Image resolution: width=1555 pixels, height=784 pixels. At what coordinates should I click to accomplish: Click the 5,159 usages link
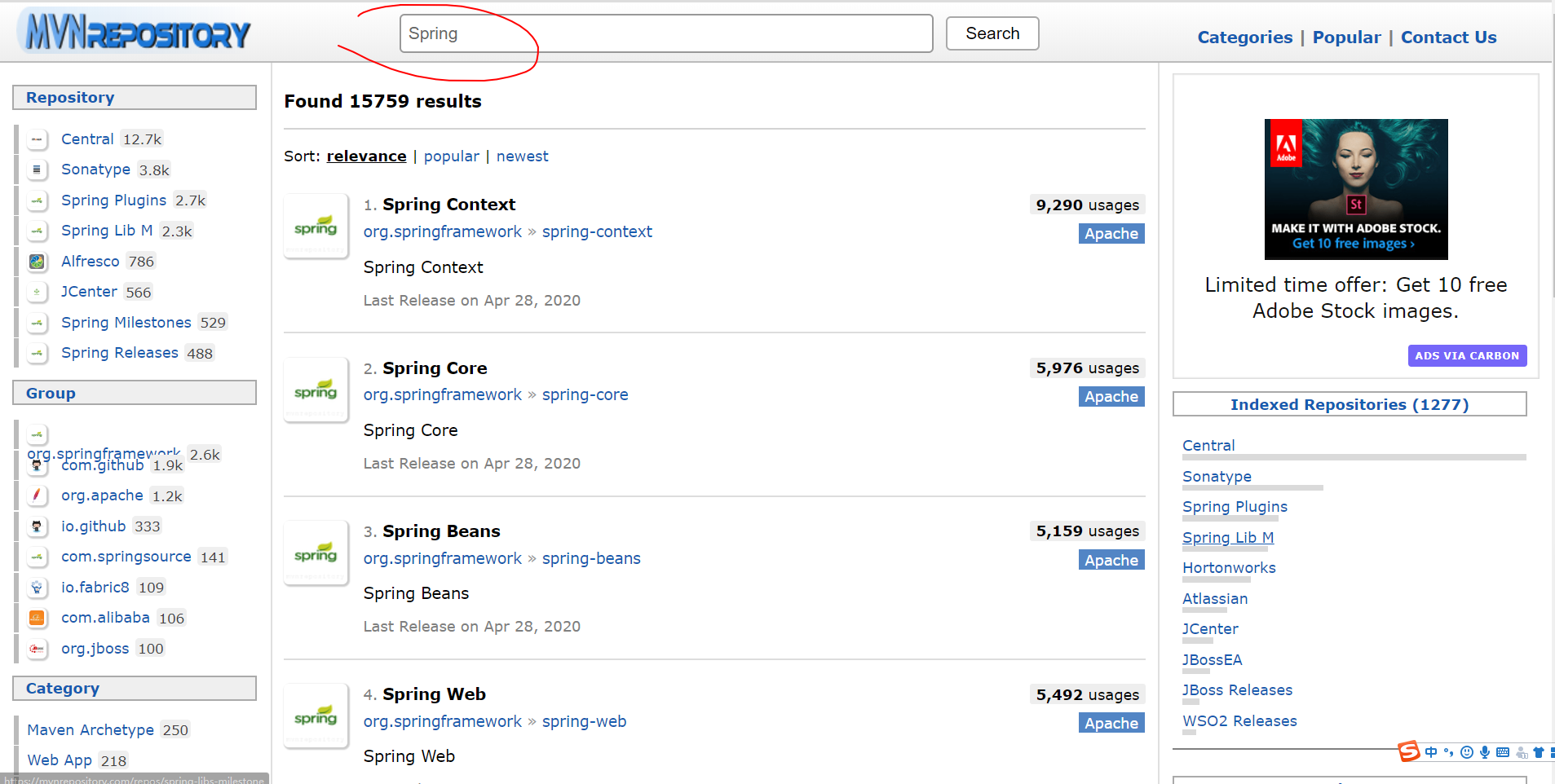tap(1087, 531)
